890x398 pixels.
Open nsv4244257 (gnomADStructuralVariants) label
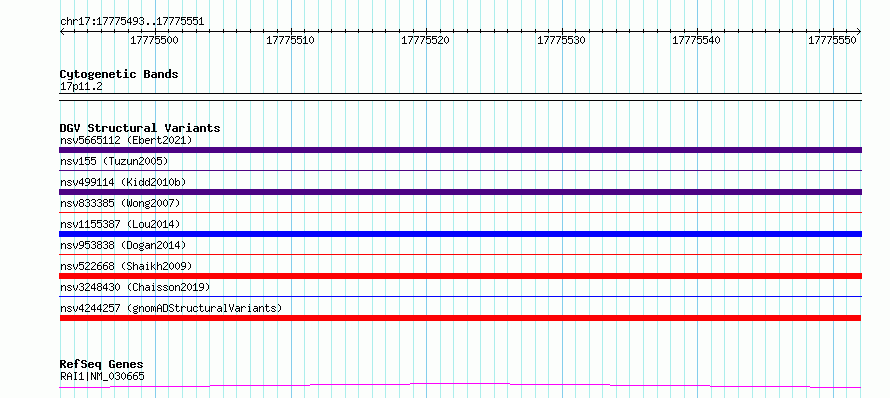(171, 308)
